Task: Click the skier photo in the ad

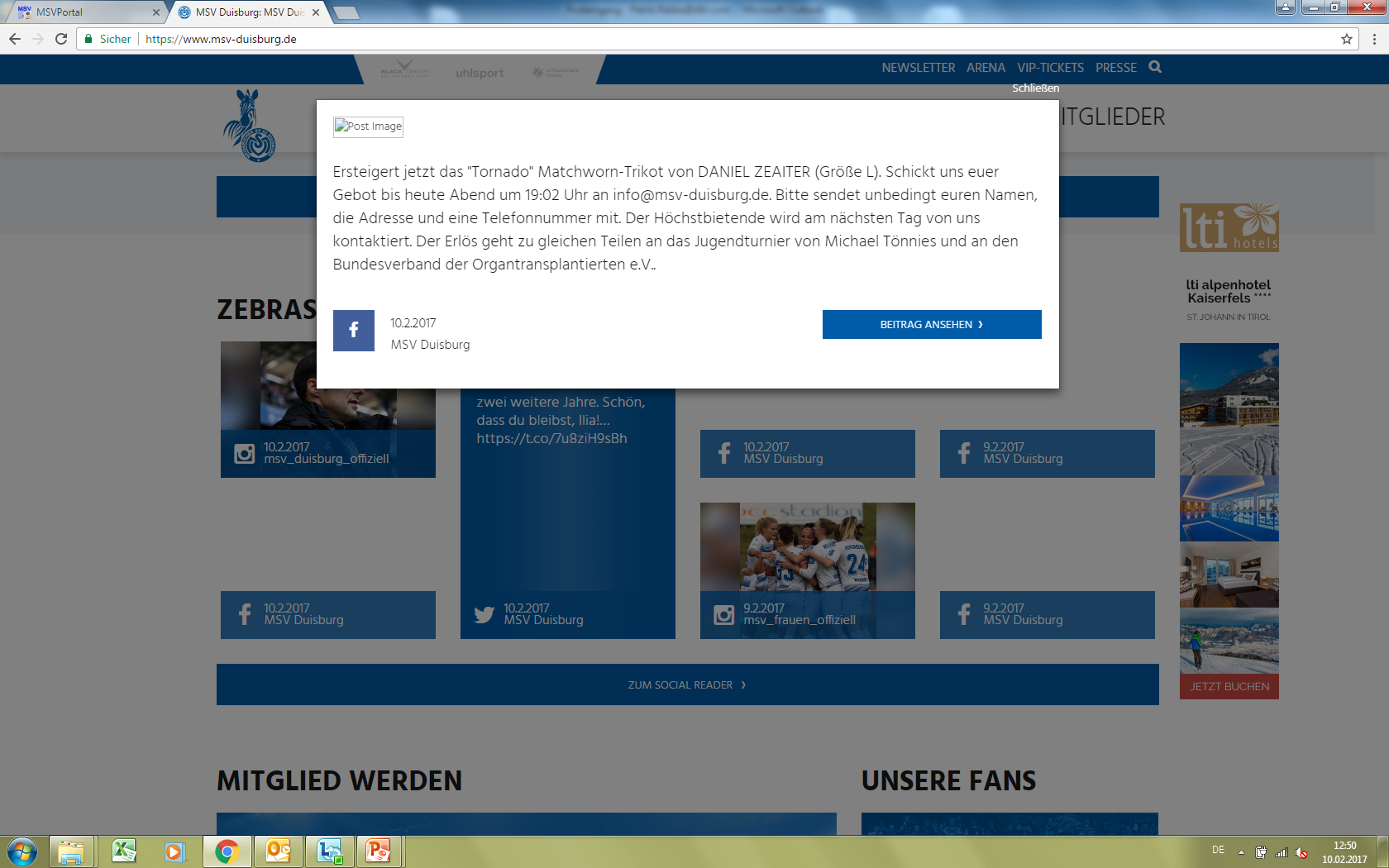Action: pyautogui.click(x=1229, y=641)
